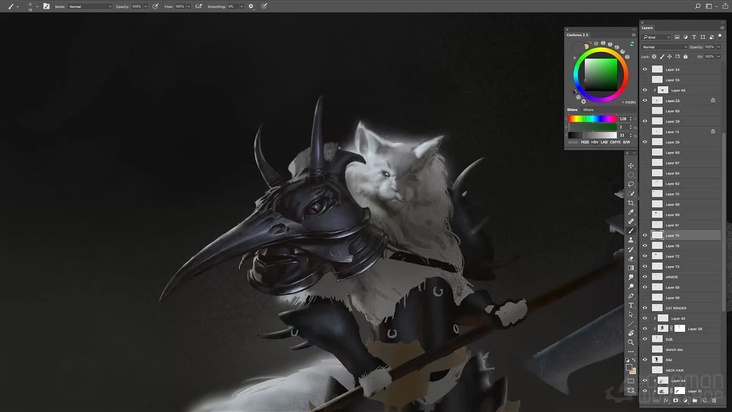The width and height of the screenshot is (732, 412).
Task: Select the Magic Wand tool
Action: tap(631, 194)
